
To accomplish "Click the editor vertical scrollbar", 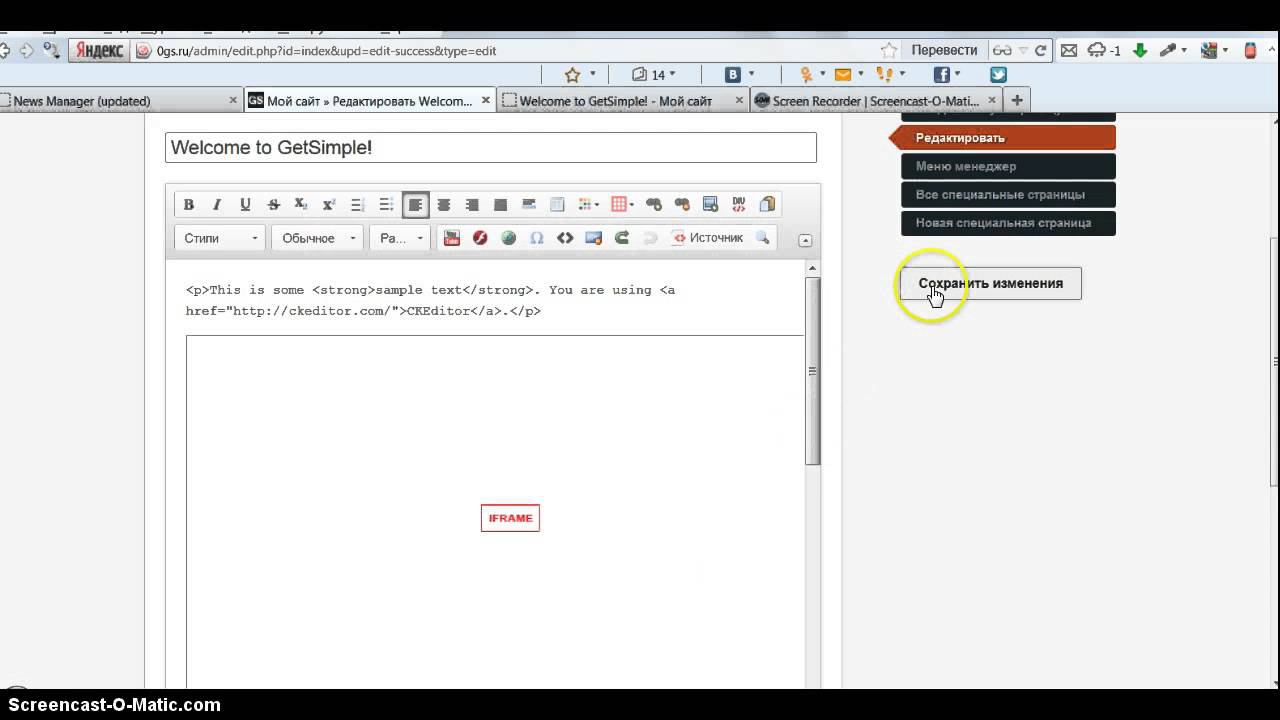I will click(x=812, y=370).
